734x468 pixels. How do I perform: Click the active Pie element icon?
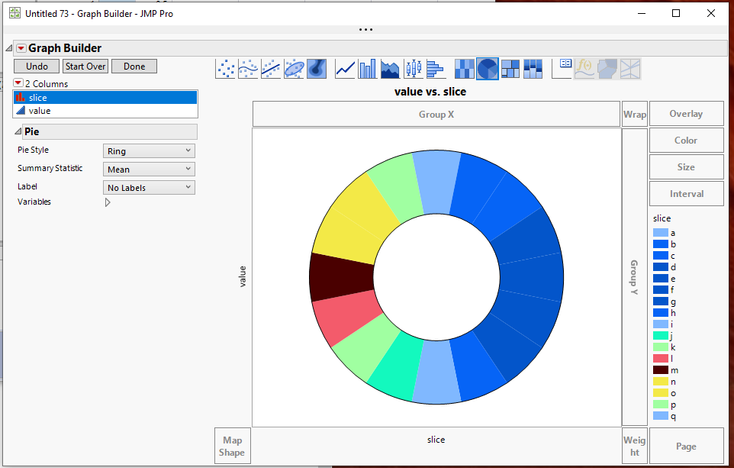click(487, 69)
